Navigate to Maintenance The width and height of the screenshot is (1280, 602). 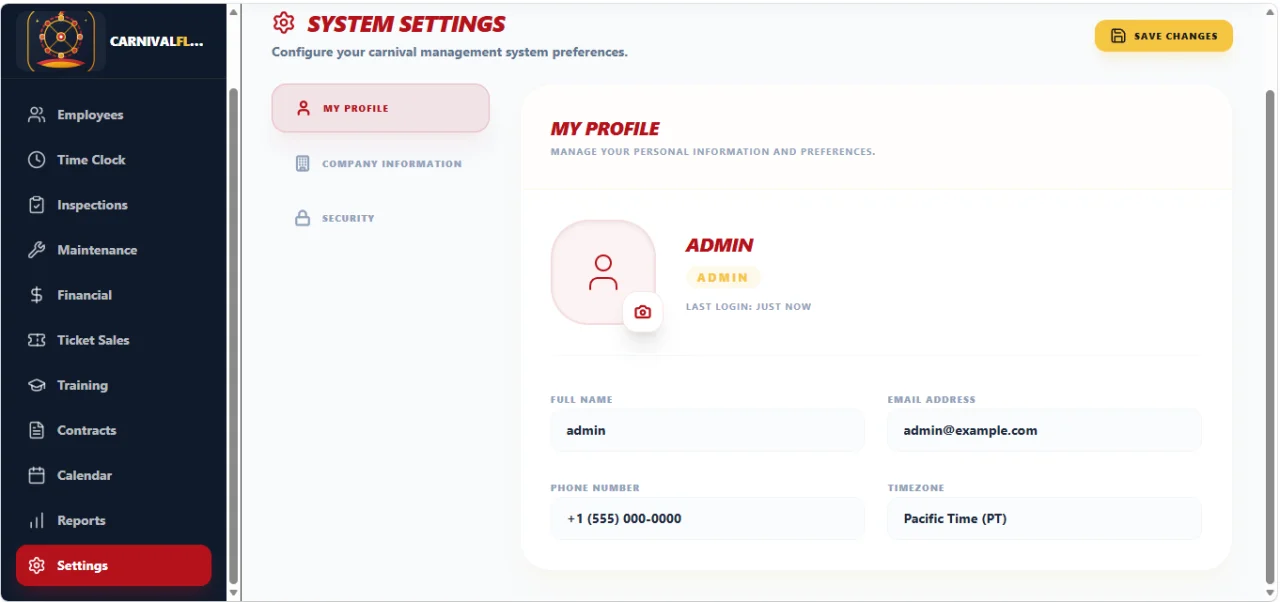pos(114,250)
